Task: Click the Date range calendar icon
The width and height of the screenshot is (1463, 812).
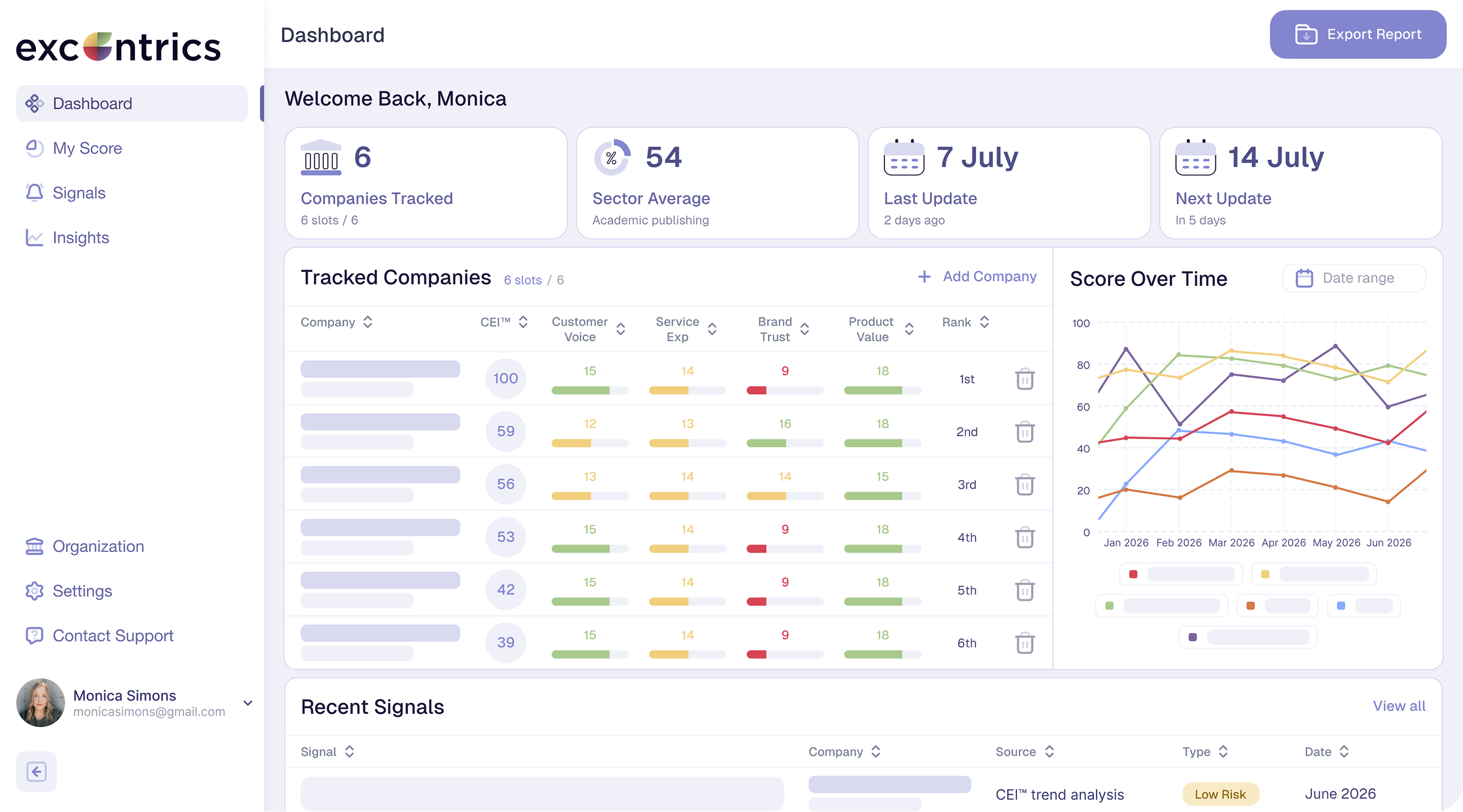Action: [x=1304, y=278]
